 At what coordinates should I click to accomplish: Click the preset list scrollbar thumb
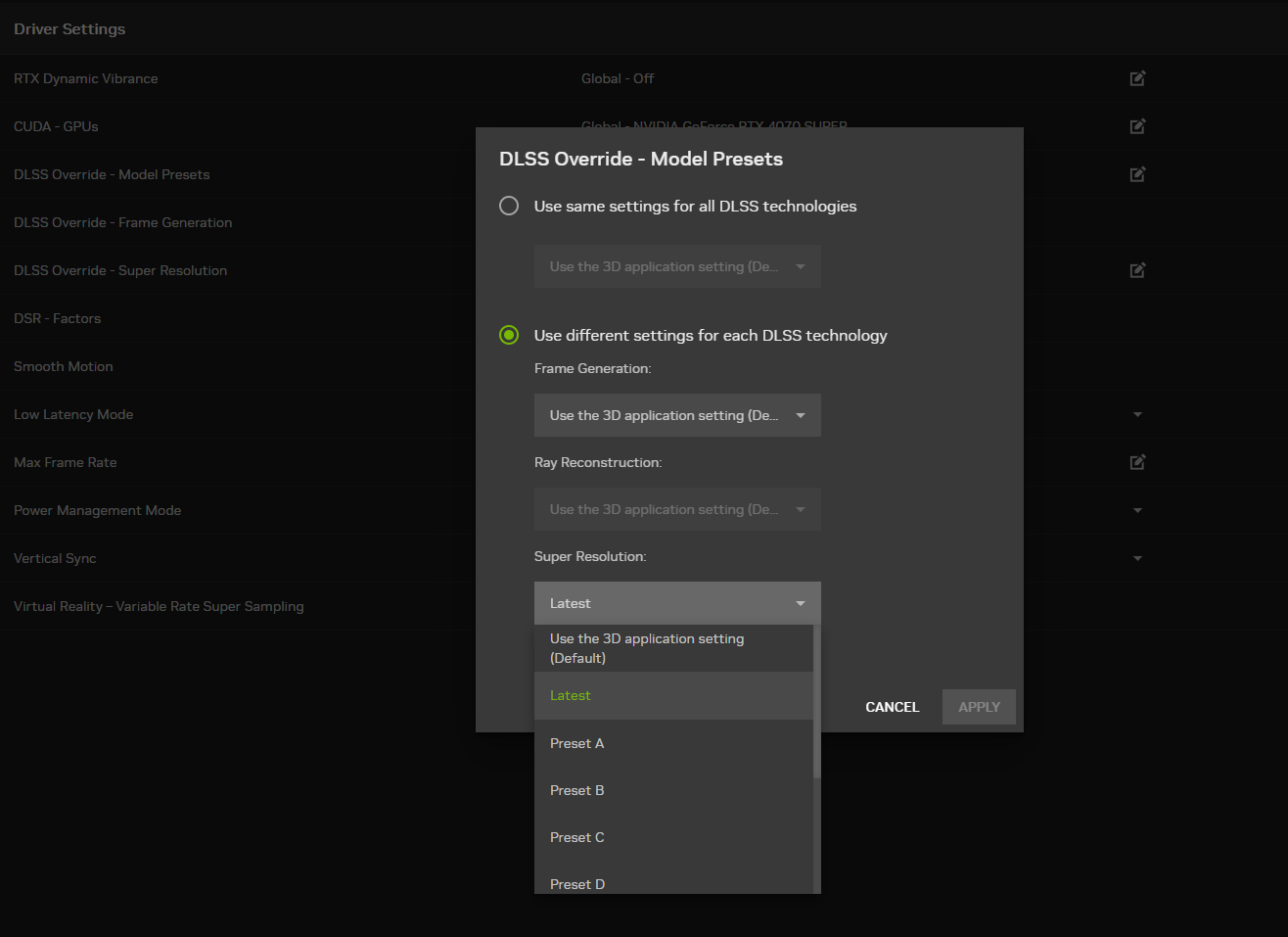click(816, 701)
